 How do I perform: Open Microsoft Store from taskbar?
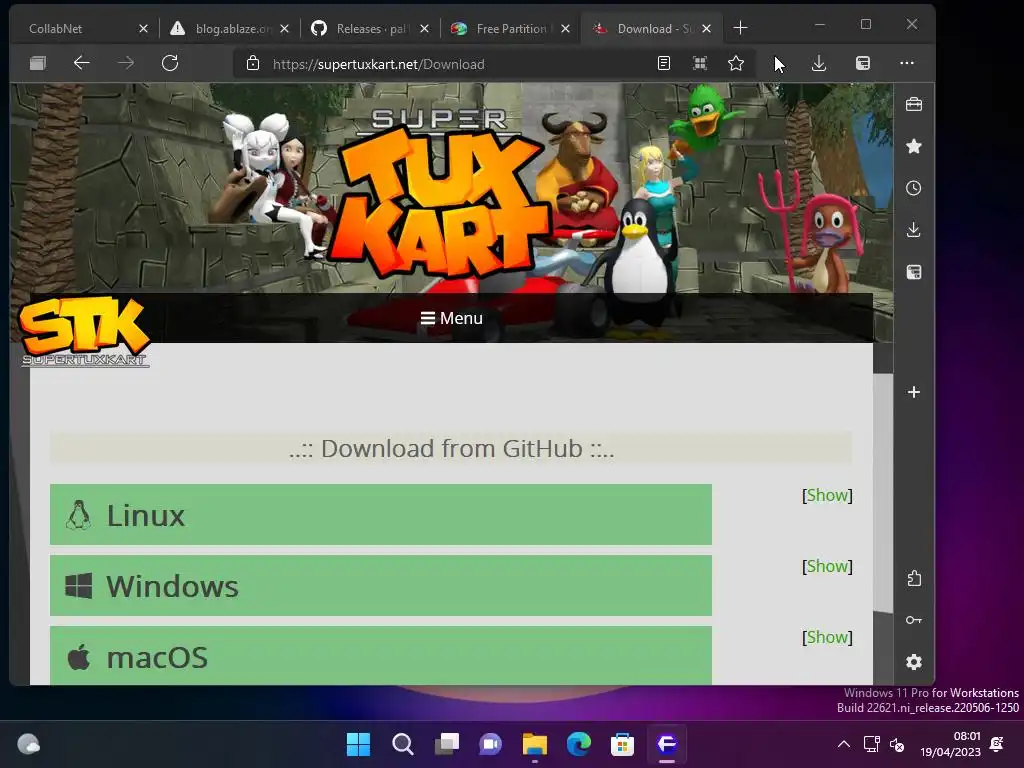point(622,744)
